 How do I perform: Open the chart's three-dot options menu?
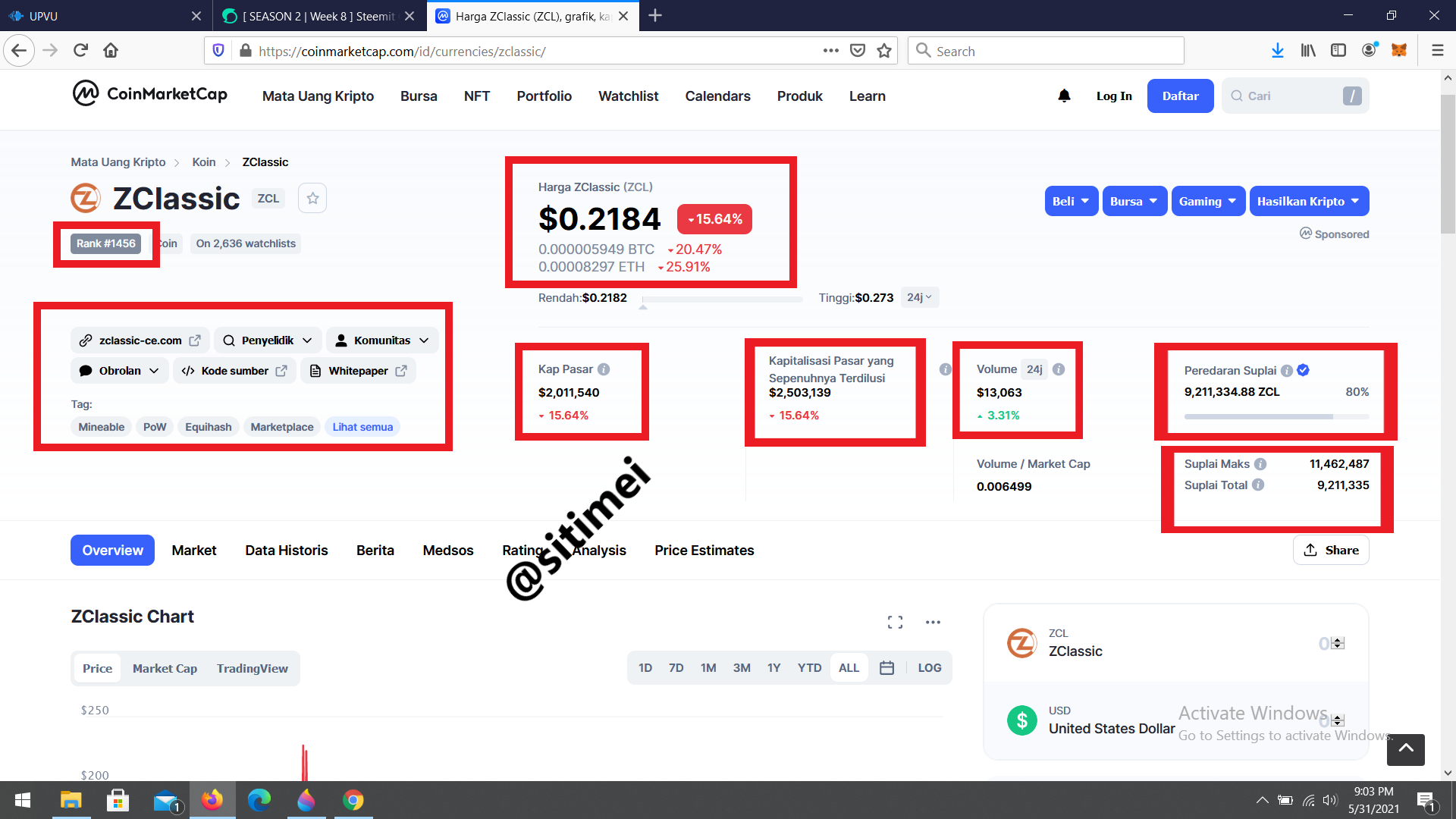click(933, 623)
